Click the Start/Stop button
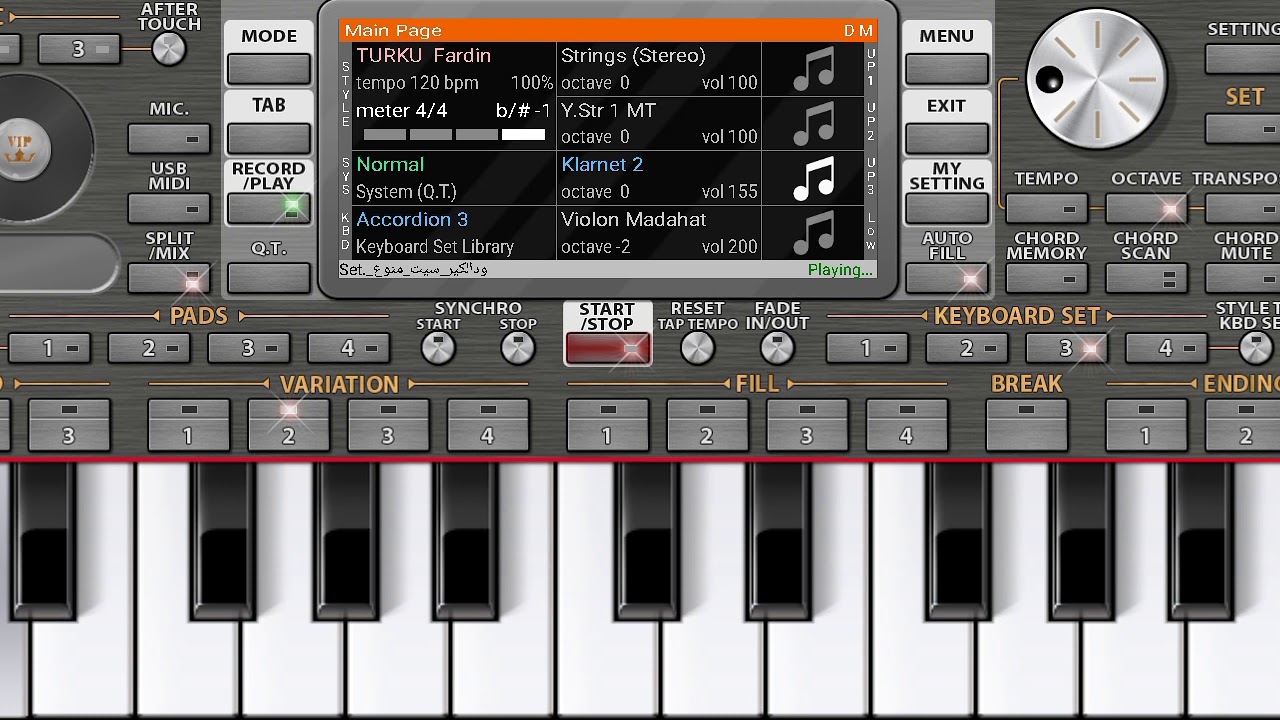1280x720 pixels. tap(608, 348)
